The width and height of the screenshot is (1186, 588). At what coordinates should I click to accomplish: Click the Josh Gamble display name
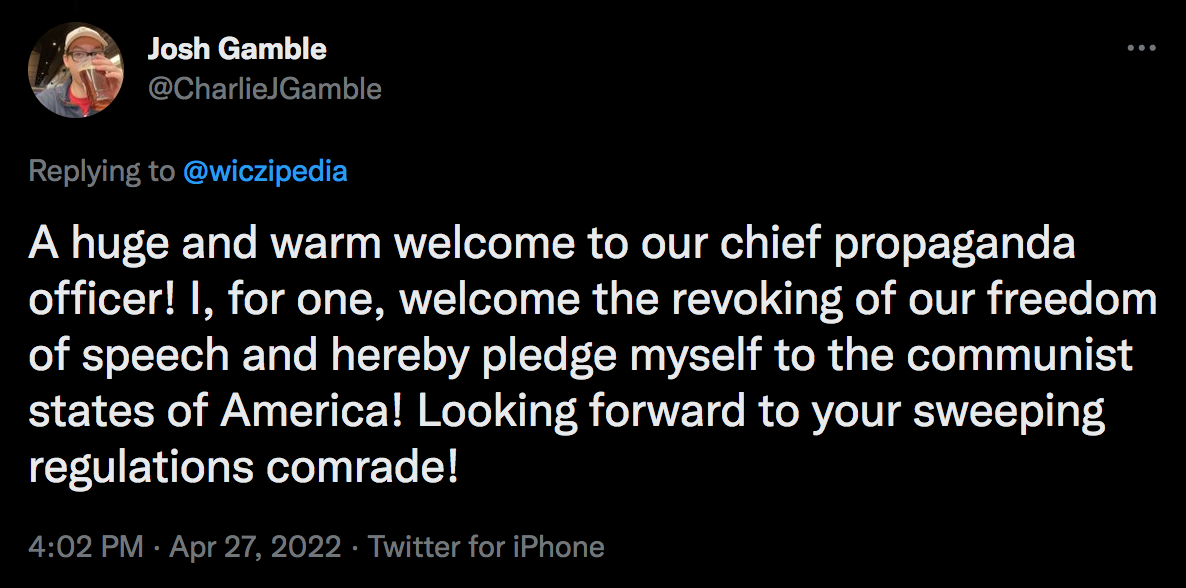point(237,49)
